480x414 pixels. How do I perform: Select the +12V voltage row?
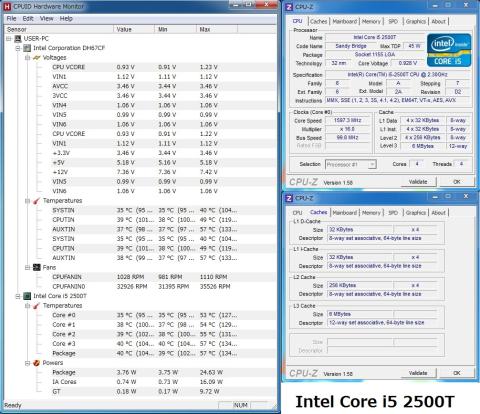(140, 172)
